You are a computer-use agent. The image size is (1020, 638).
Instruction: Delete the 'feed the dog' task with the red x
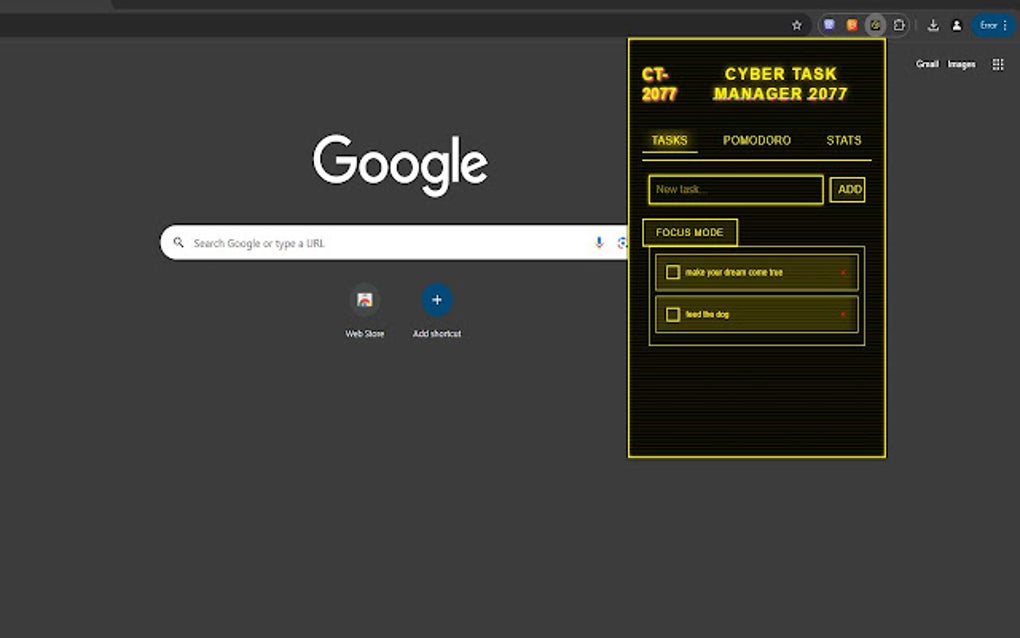point(843,313)
